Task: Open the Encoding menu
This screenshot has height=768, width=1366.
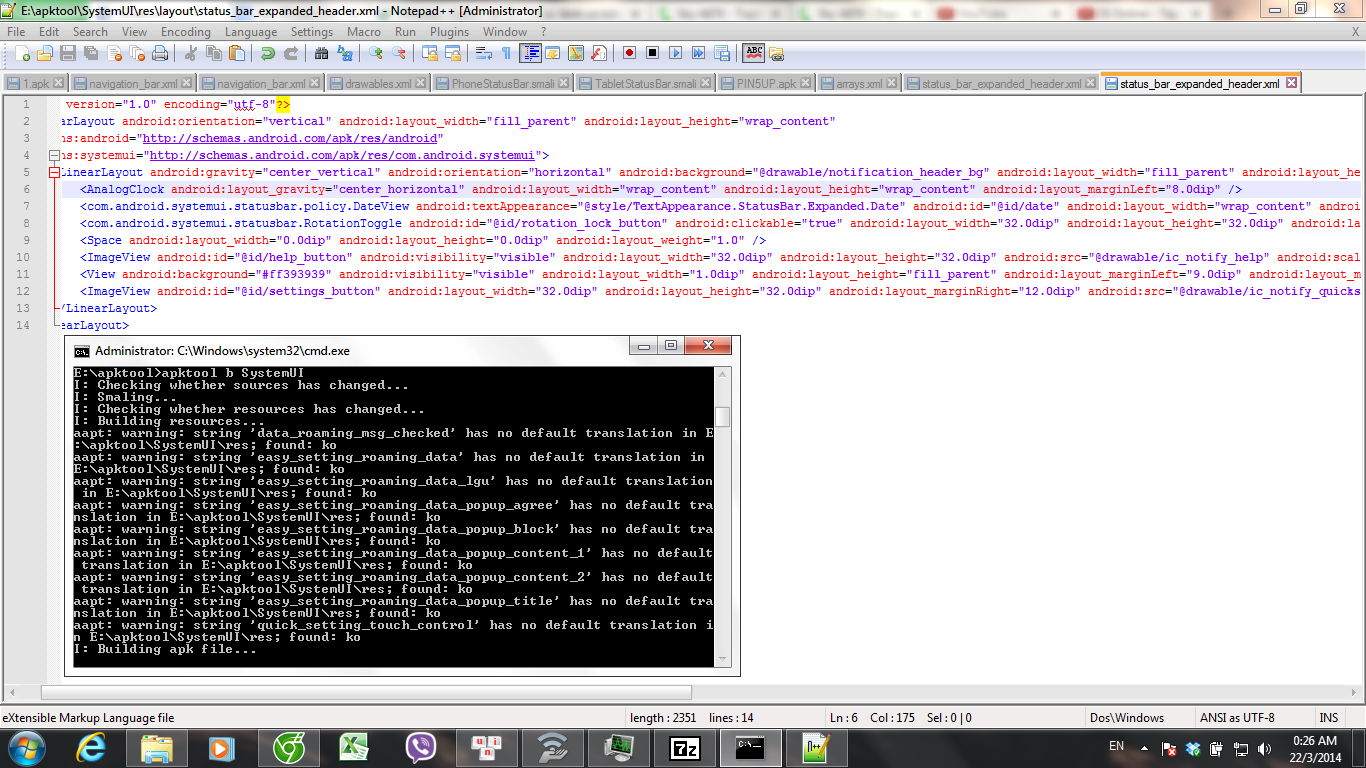Action: (186, 32)
